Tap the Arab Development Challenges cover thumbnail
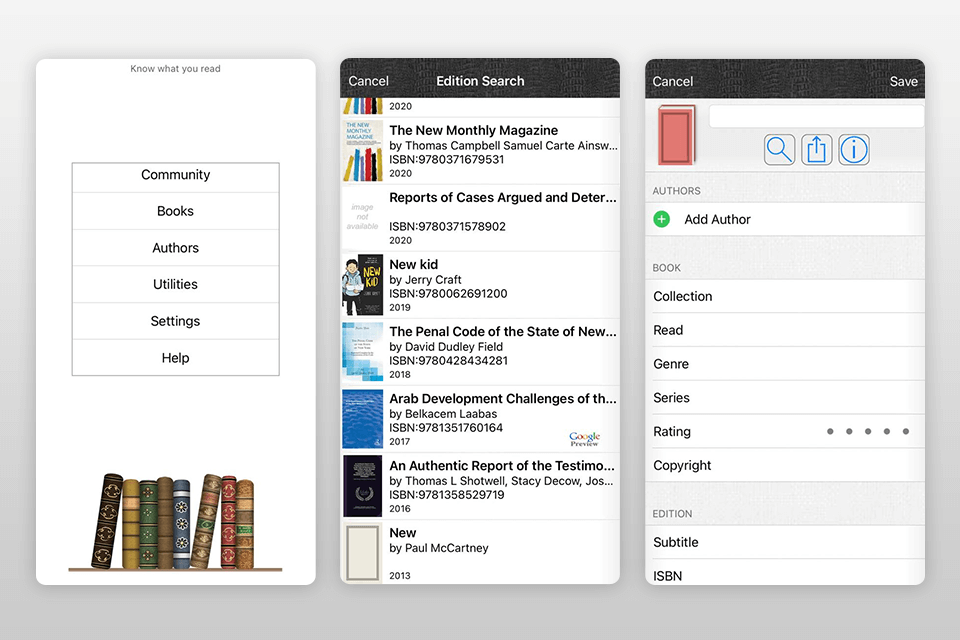This screenshot has height=640, width=960. 362,420
